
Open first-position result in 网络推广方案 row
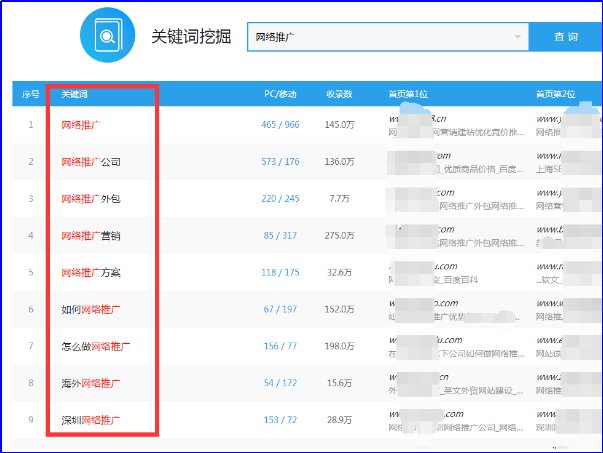[x=434, y=273]
